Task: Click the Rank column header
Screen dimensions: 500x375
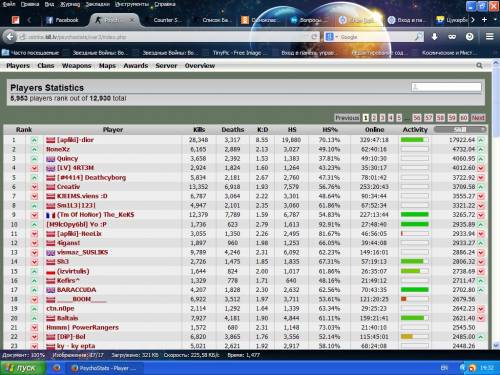Action: tap(24, 130)
